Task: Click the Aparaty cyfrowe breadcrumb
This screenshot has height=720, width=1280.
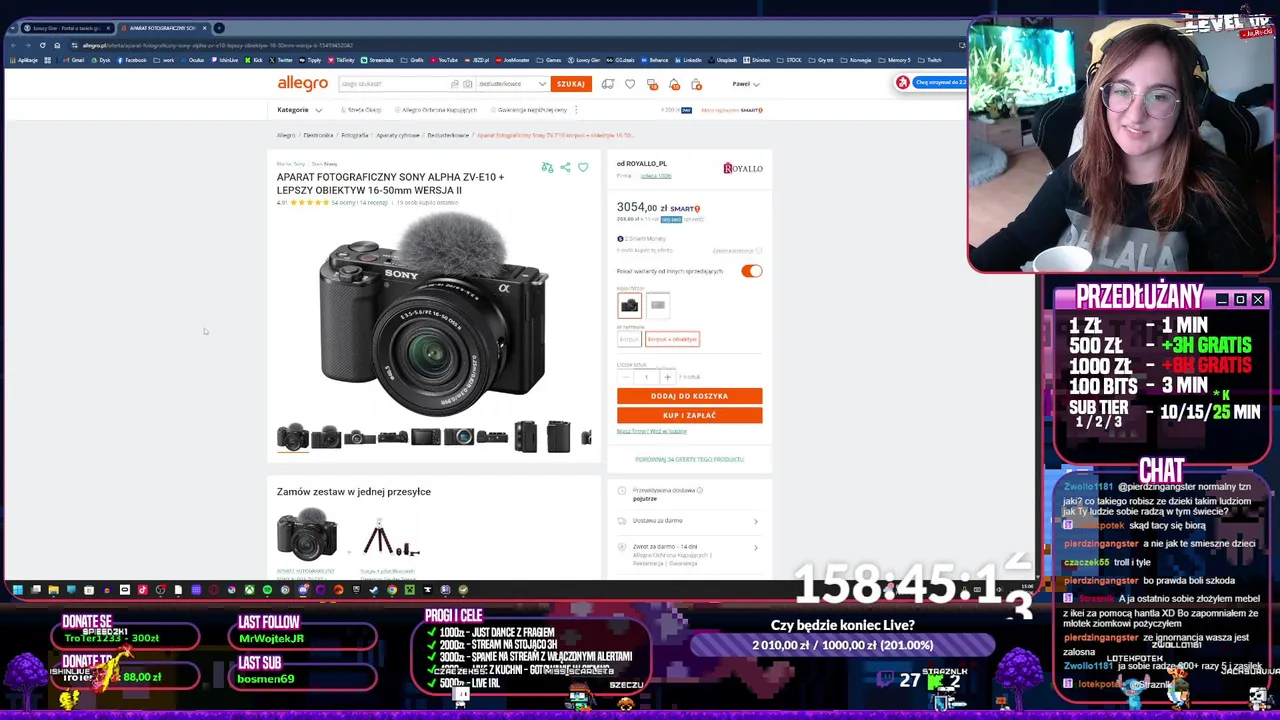Action: [x=398, y=135]
